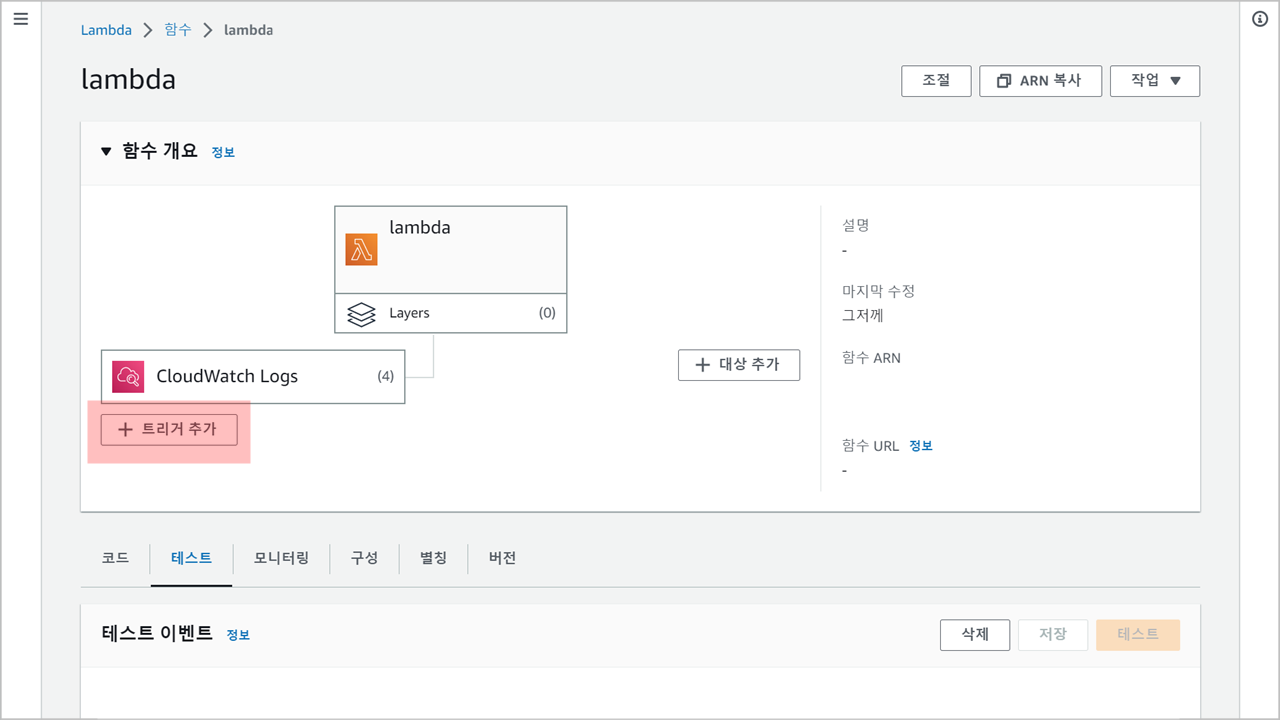Switch to the 모니터링 tab
This screenshot has height=720, width=1280.
coord(281,558)
